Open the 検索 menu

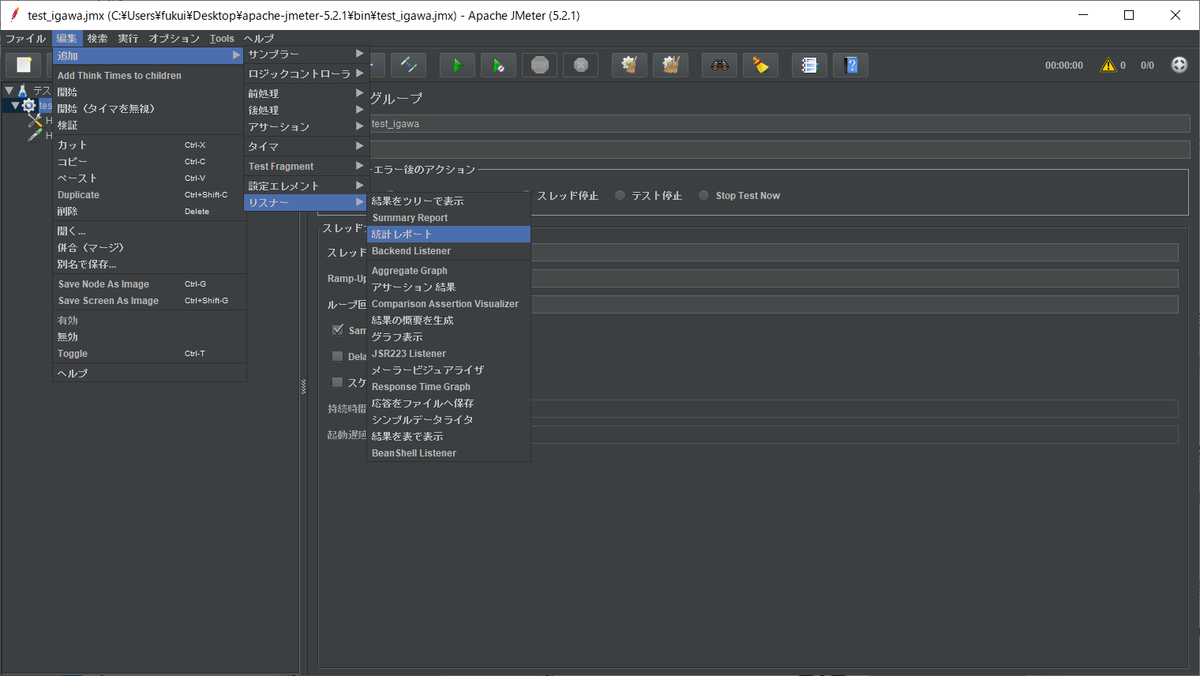point(97,38)
